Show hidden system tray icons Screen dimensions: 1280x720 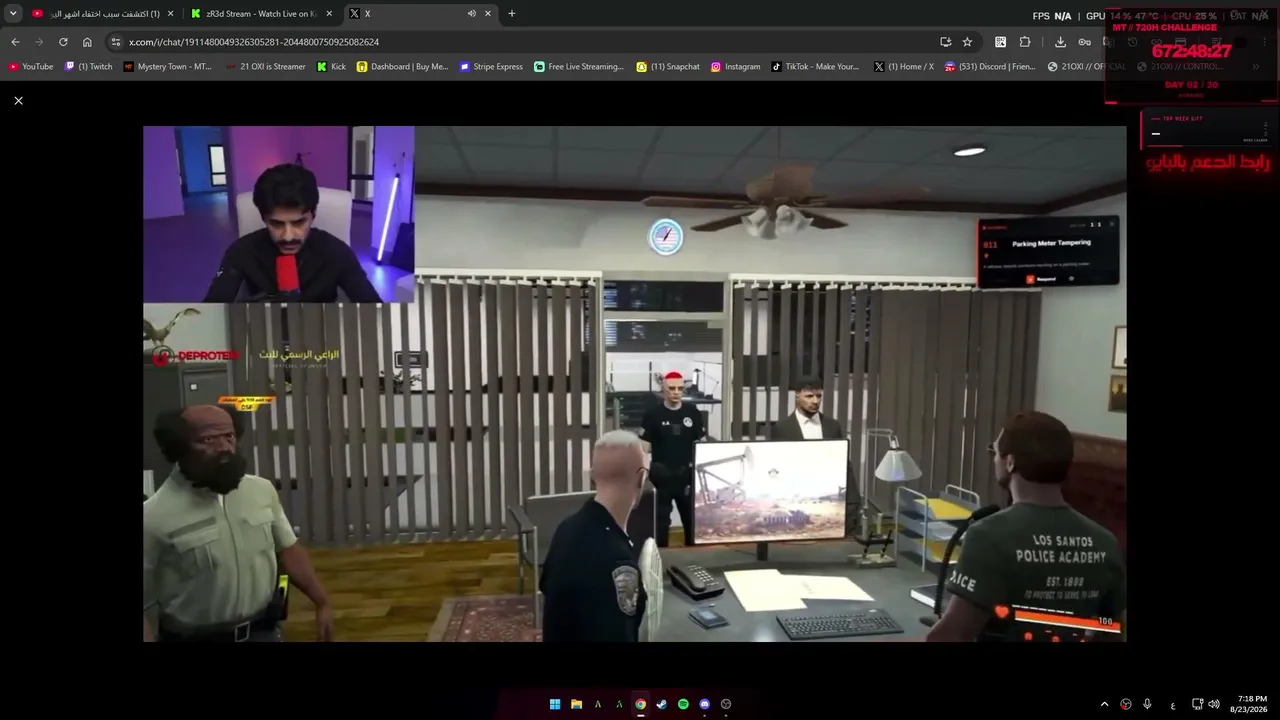[x=1104, y=704]
